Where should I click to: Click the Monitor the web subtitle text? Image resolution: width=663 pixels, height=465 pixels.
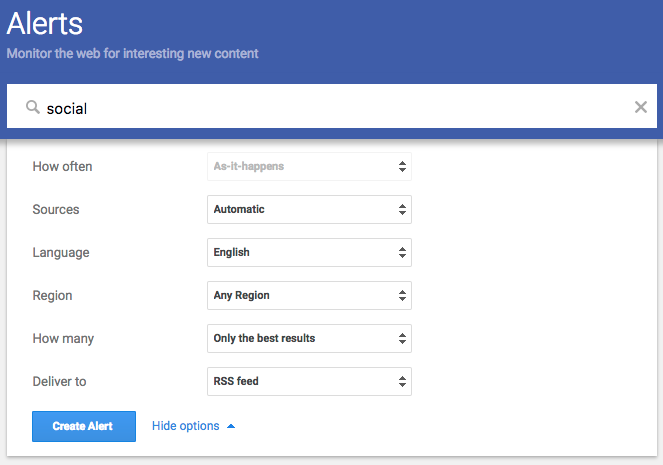[x=132, y=54]
